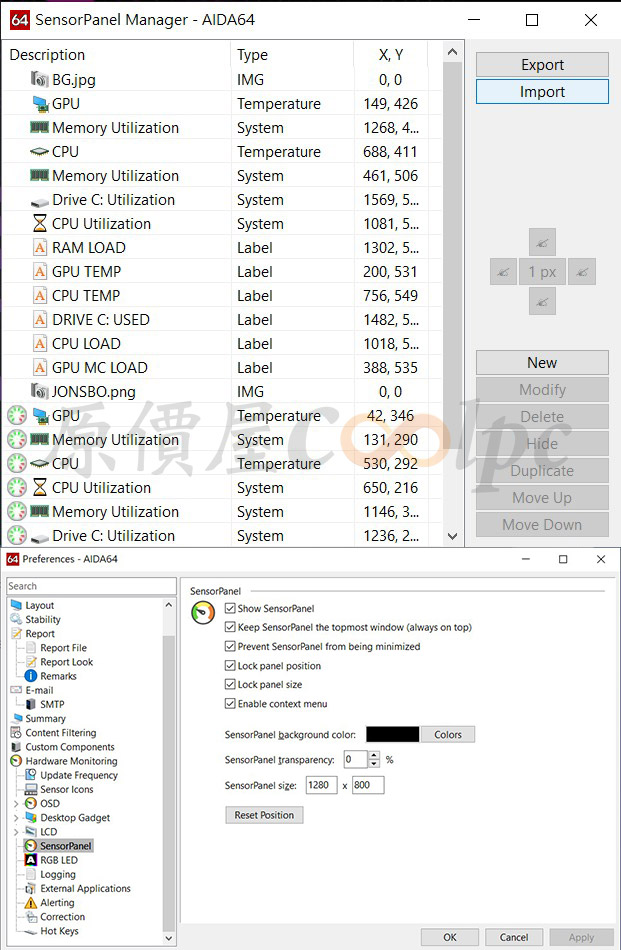Click the item list scroll-down arrow

point(452,536)
